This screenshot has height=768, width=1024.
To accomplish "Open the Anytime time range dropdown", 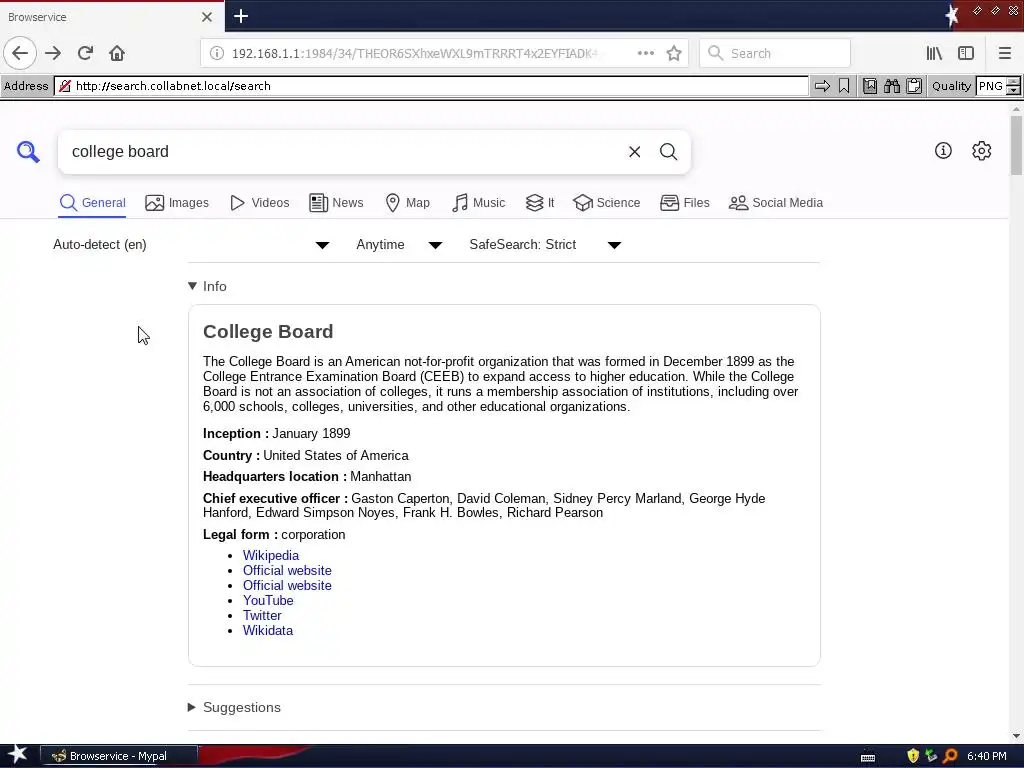I will click(399, 245).
